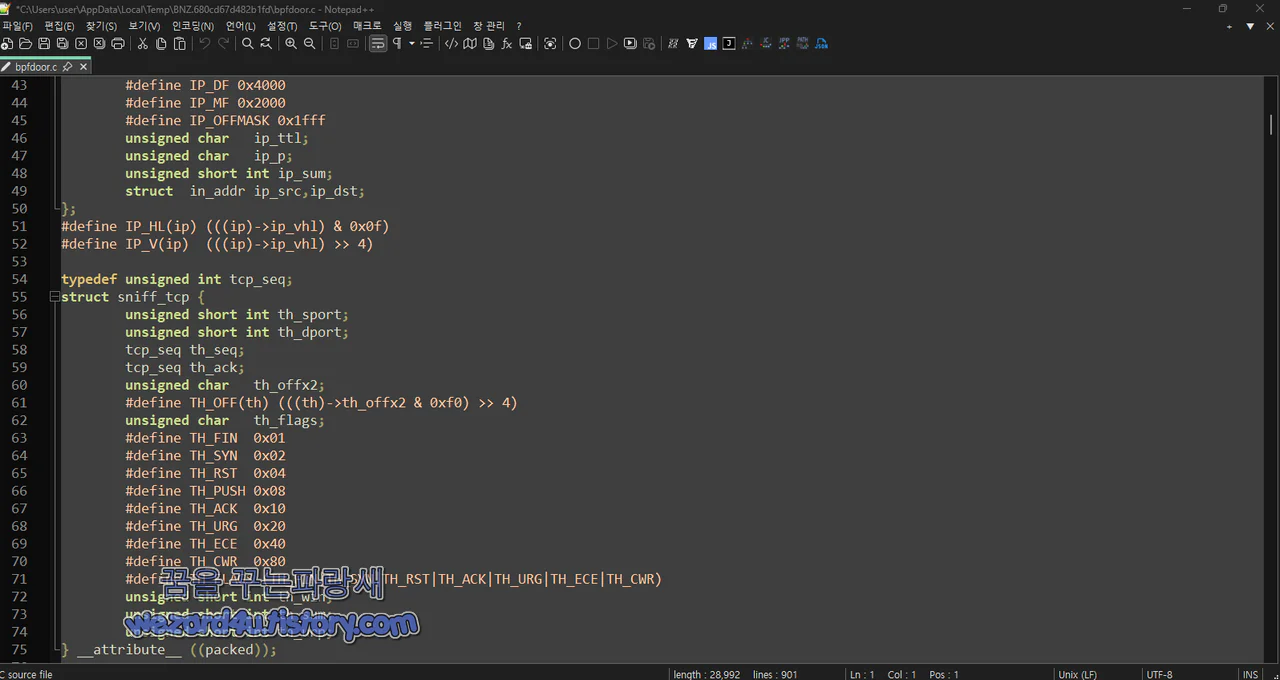
Task: Open the 창 관리 menu
Action: click(x=489, y=26)
